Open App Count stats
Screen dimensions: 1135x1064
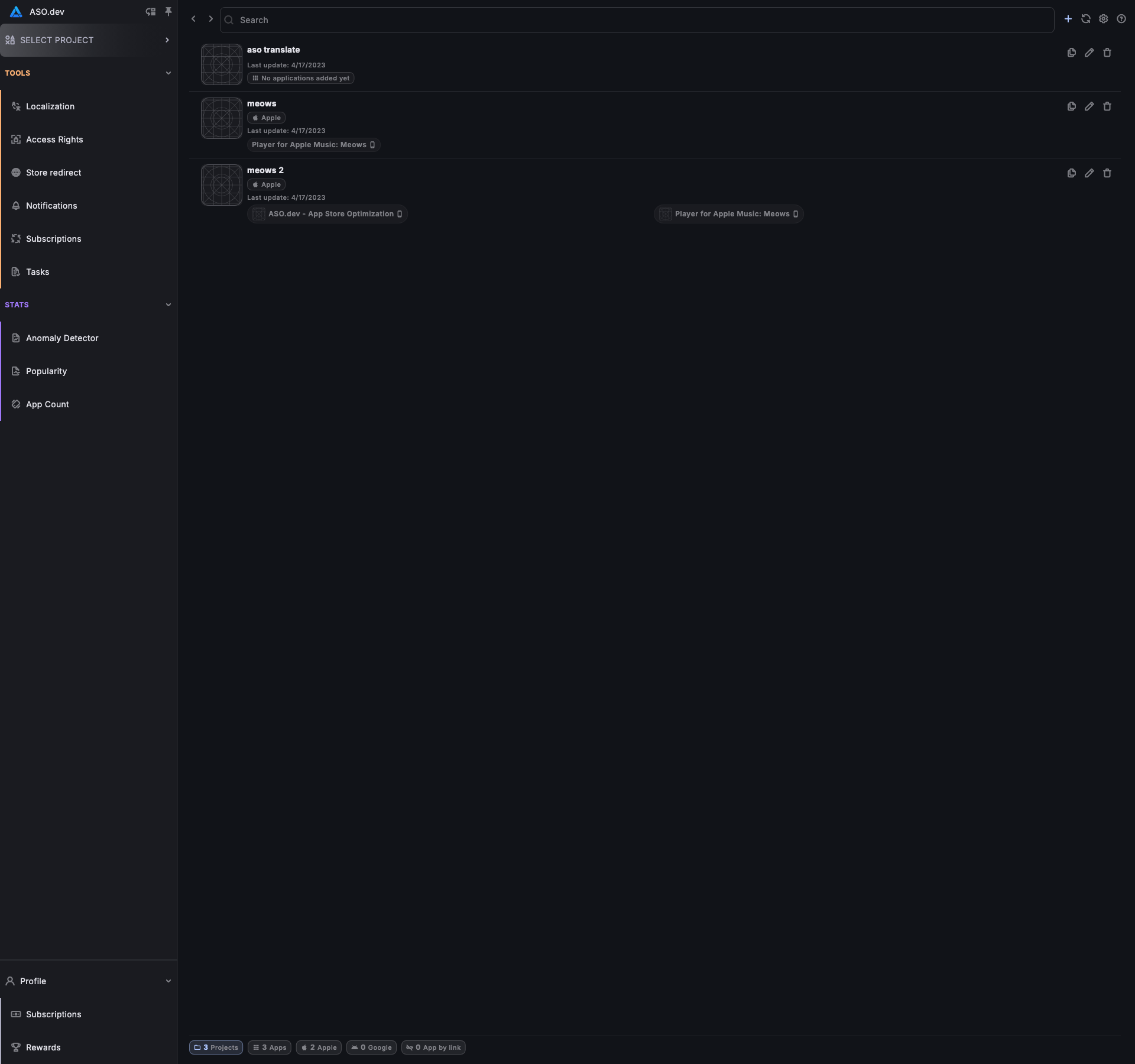tap(89, 404)
